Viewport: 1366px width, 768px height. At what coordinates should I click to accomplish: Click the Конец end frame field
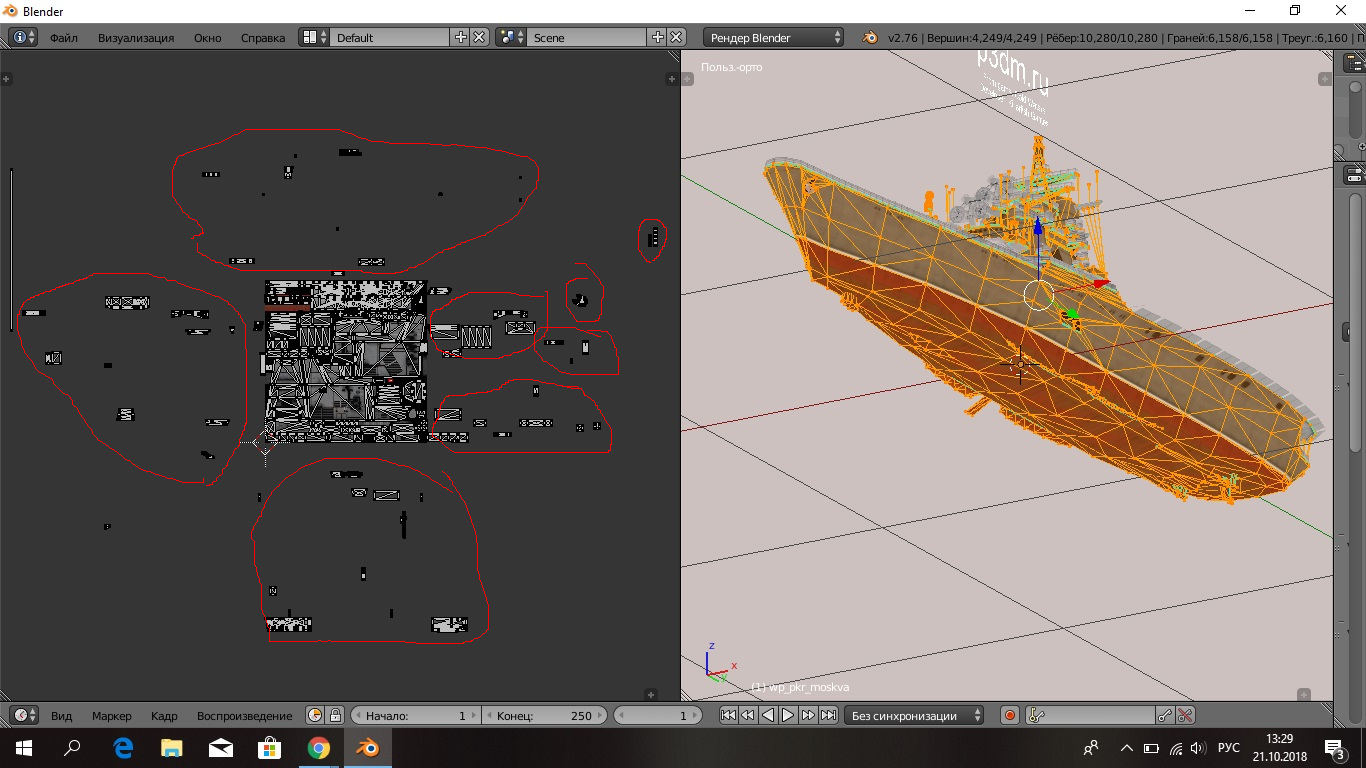[545, 715]
